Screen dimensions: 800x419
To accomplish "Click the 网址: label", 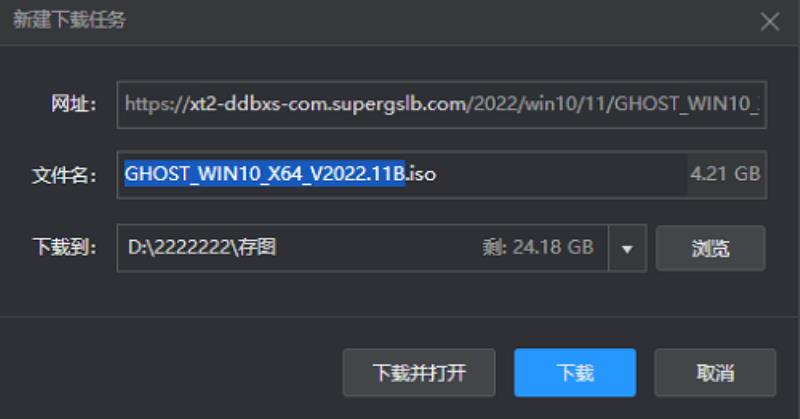I will 73,104.
